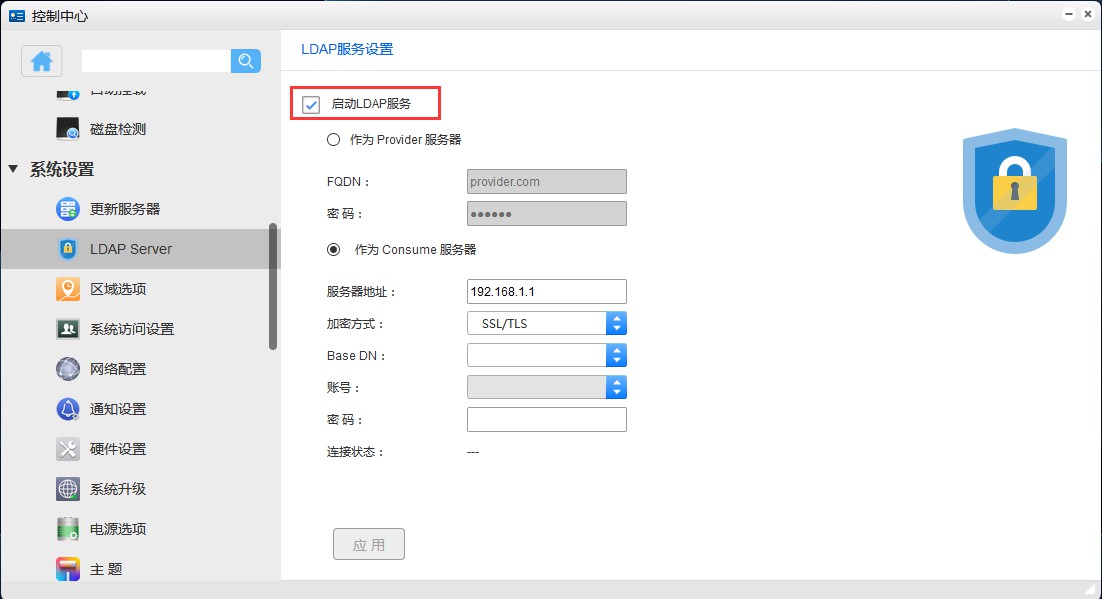The image size is (1102, 599).
Task: Click the 硬件设置 tools icon
Action: coord(68,449)
